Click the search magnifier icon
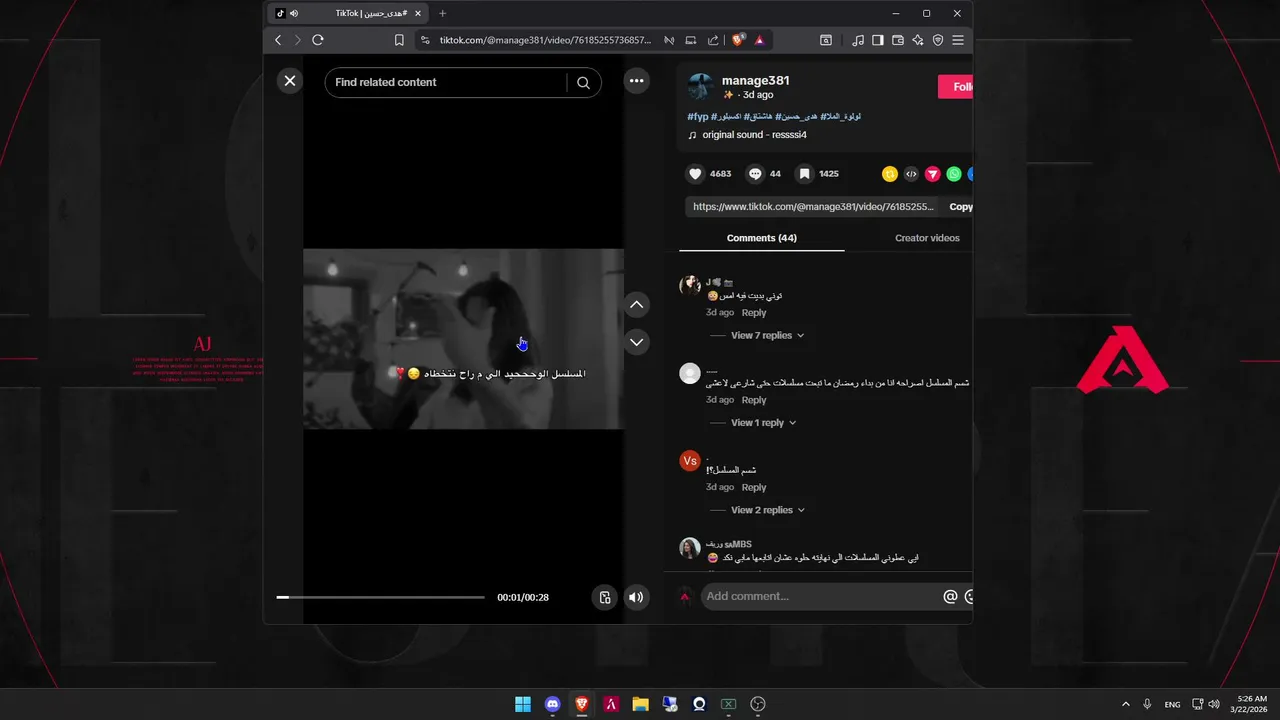The image size is (1280, 720). click(x=583, y=83)
